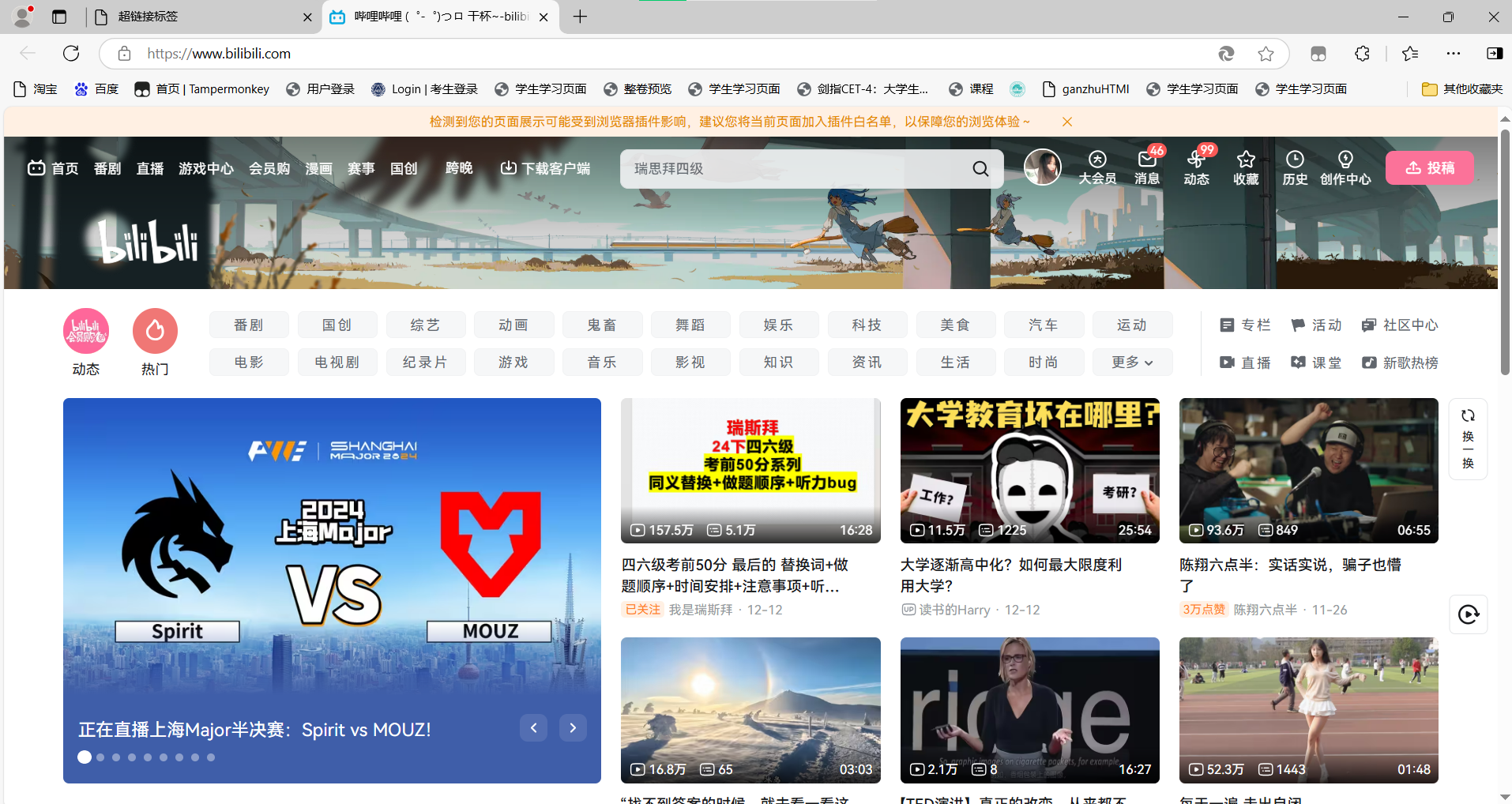Open the 音乐 category
Viewport: 1512px width, 804px height.
point(601,362)
